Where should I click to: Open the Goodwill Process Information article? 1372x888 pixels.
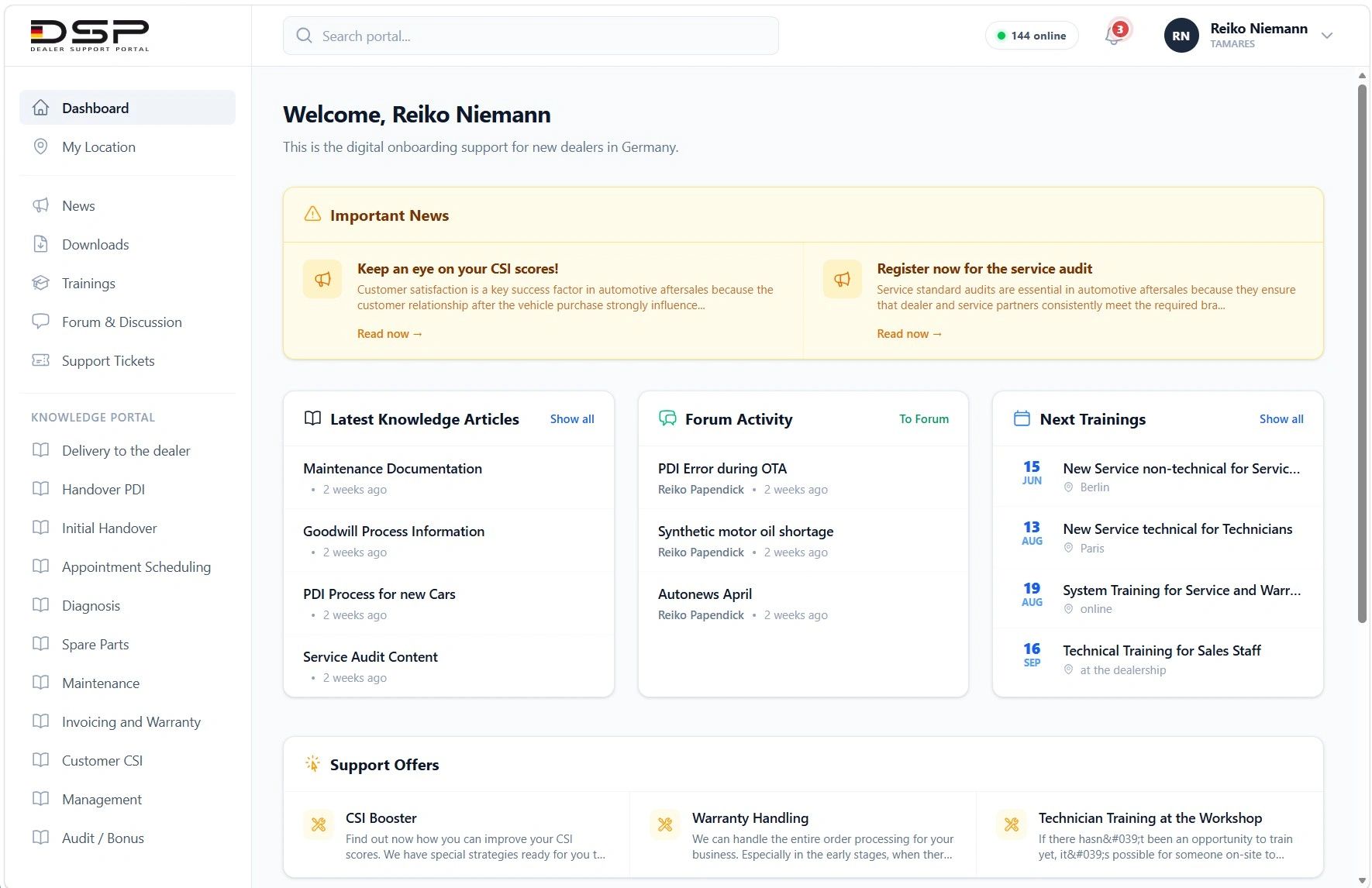[x=449, y=541]
